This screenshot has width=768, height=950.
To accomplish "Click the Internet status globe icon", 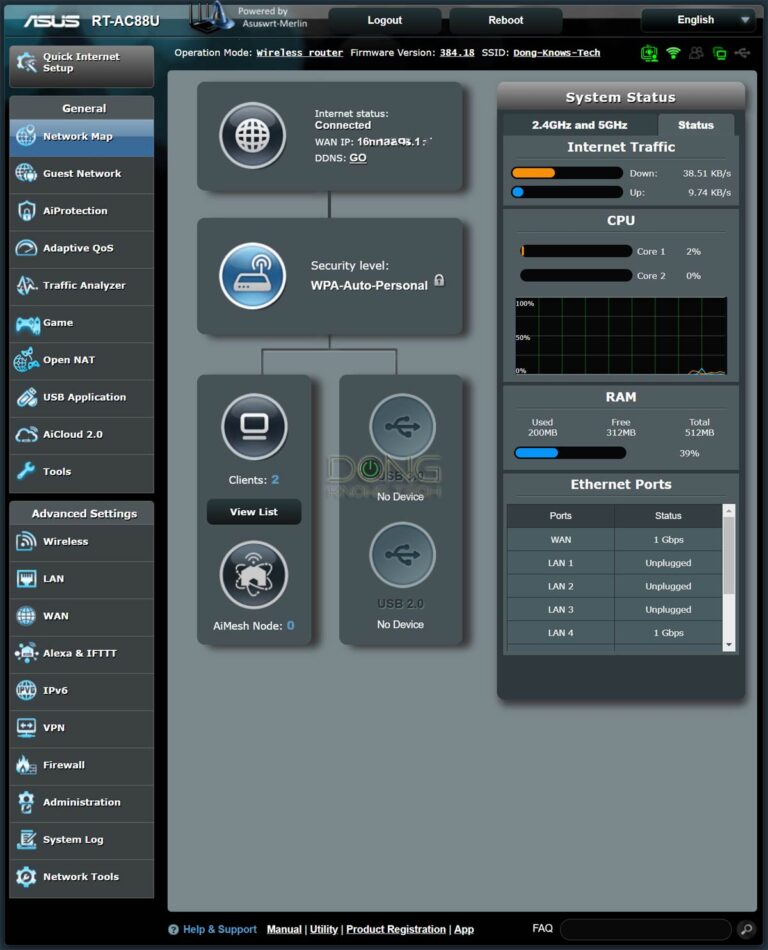I will (x=253, y=135).
